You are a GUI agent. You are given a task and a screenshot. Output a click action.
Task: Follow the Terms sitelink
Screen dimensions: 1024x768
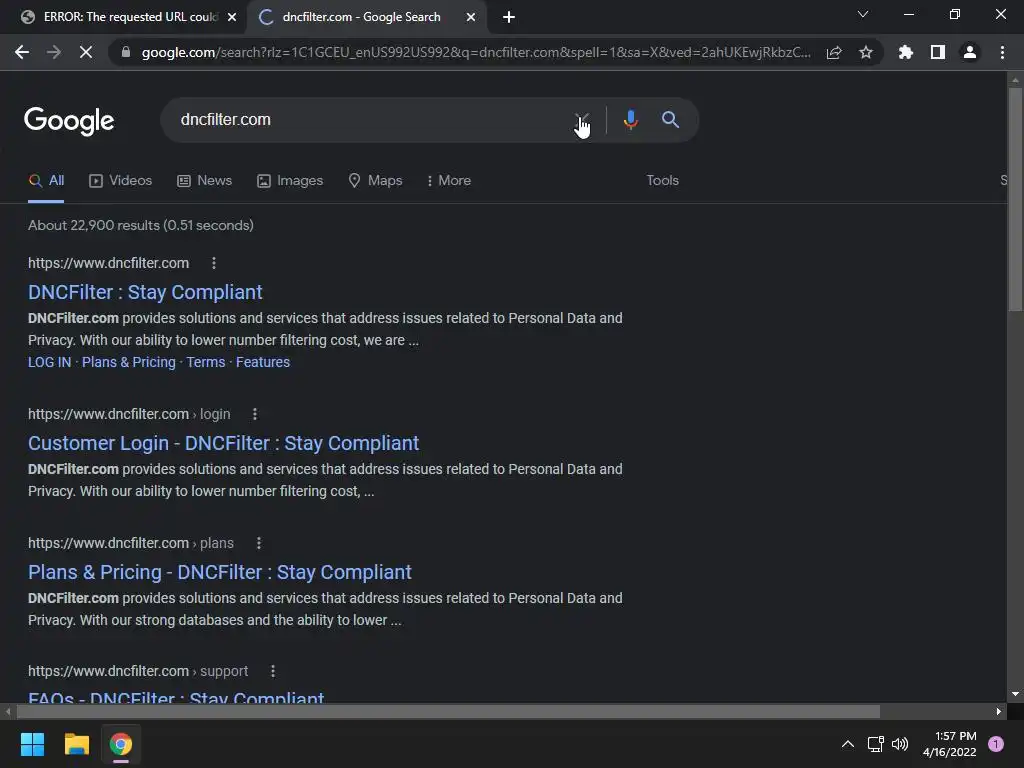tap(206, 362)
